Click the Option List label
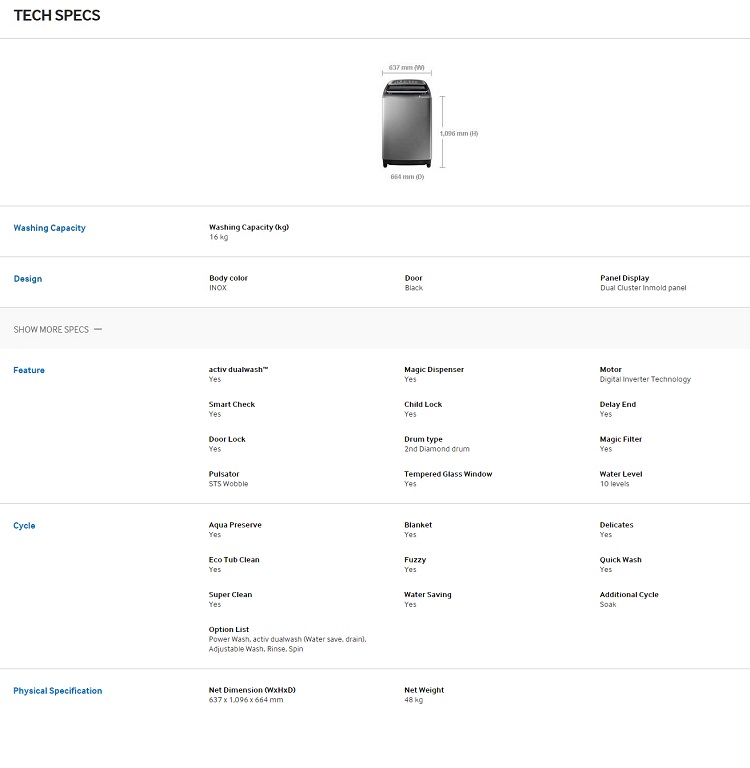The image size is (750, 768). pyautogui.click(x=229, y=629)
